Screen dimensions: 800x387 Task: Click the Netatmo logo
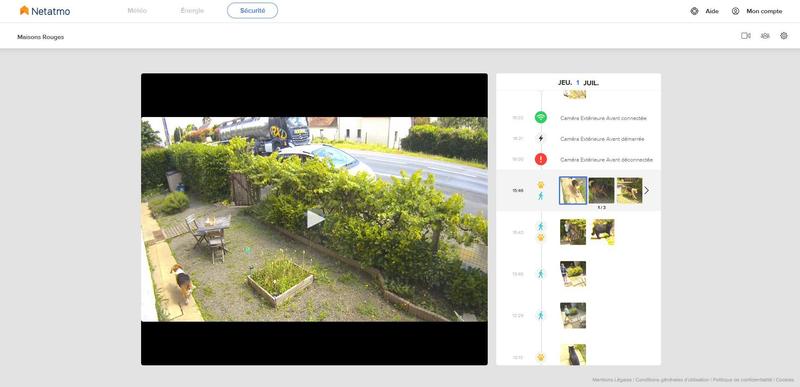[45, 11]
